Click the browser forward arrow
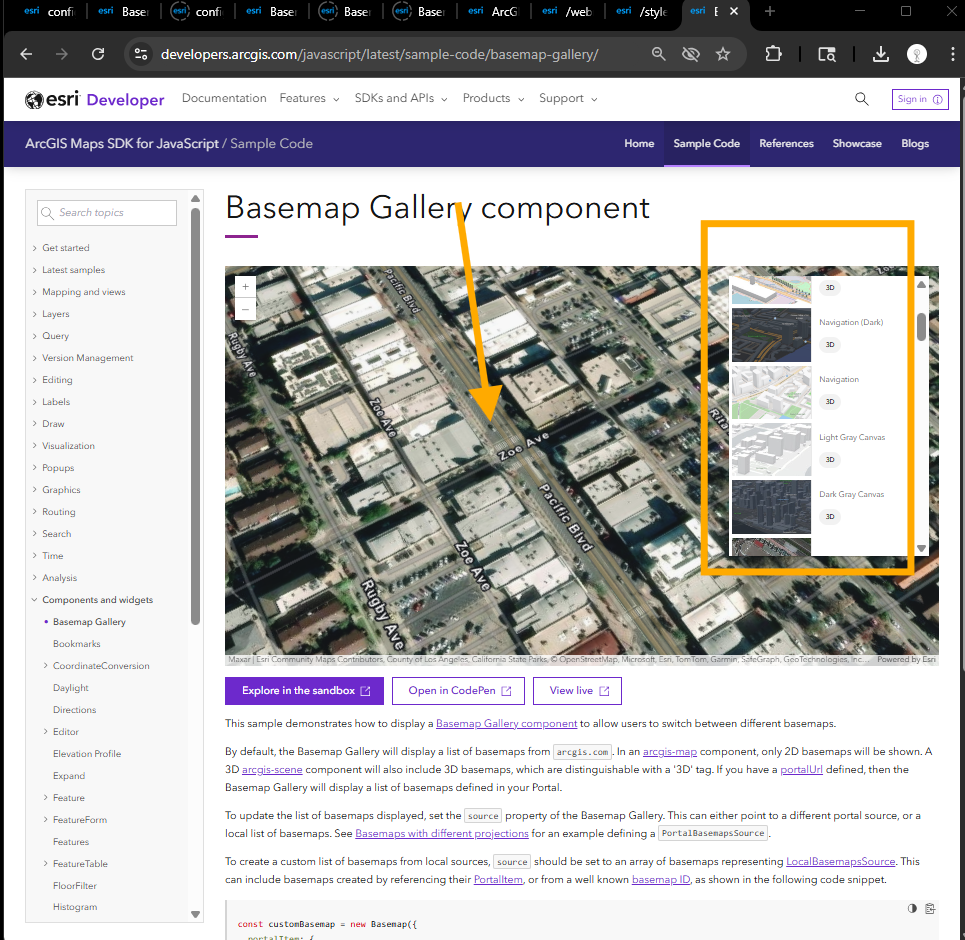The height and width of the screenshot is (940, 965). (62, 54)
